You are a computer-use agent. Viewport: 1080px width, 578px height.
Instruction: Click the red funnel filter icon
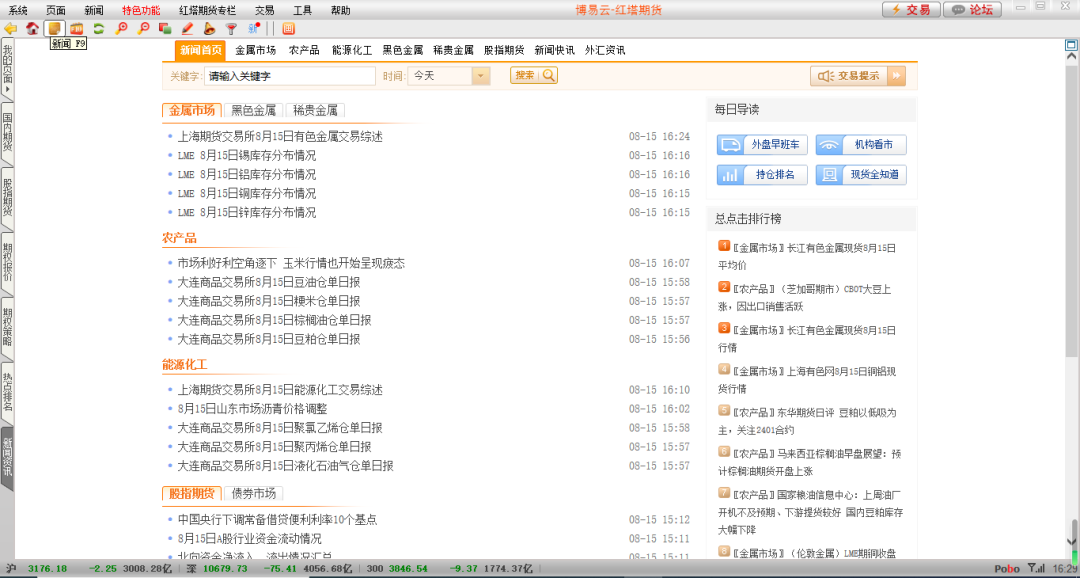(231, 28)
